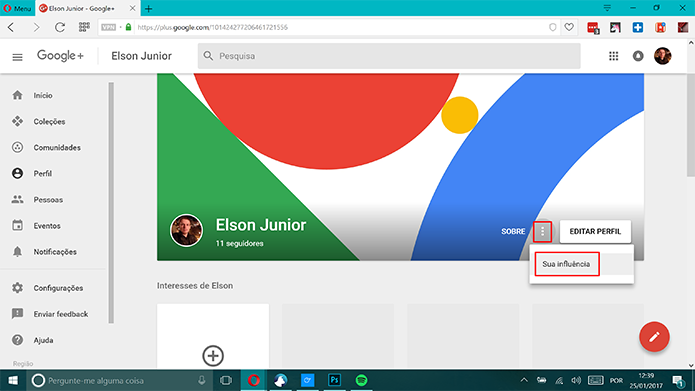The image size is (695, 391).
Task: Click the Interesses de Elson heading
Action: click(195, 285)
